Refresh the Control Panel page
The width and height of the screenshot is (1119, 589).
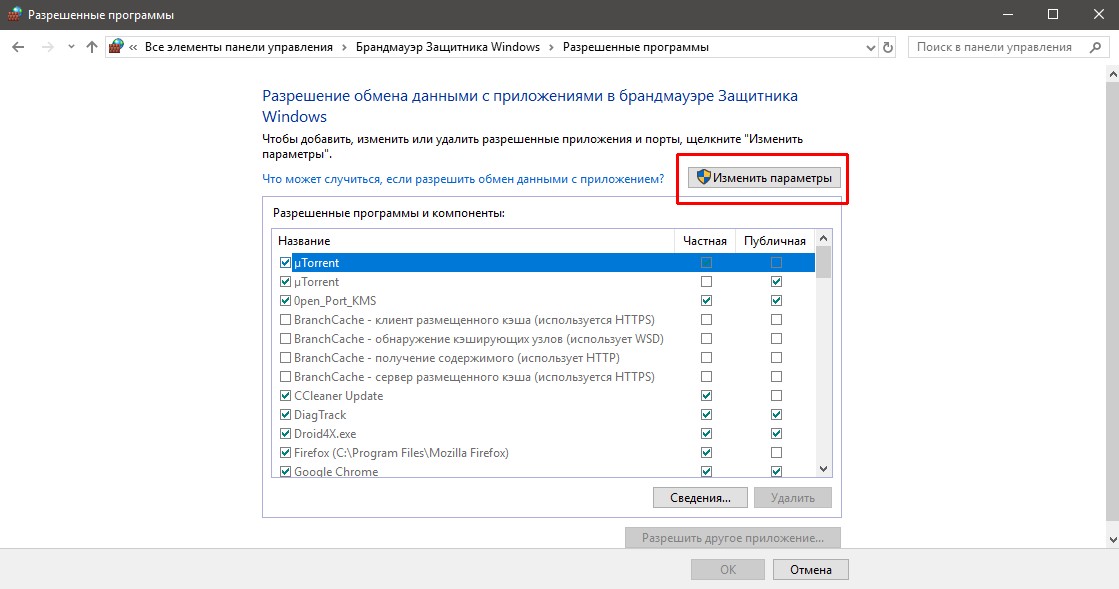click(x=888, y=48)
